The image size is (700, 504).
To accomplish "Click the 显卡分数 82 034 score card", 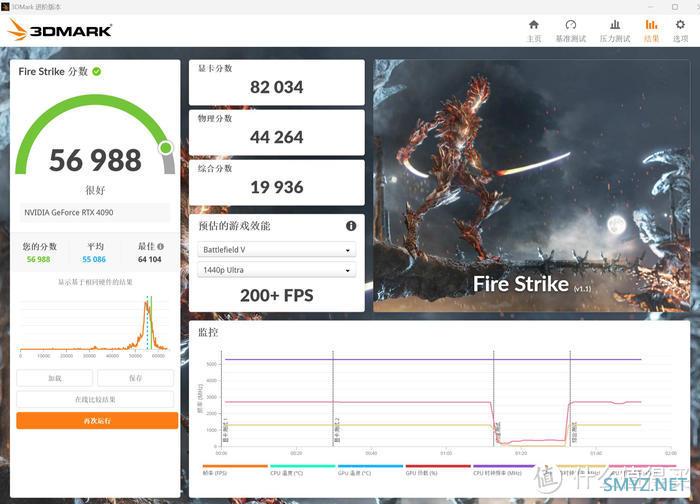I will tap(277, 82).
